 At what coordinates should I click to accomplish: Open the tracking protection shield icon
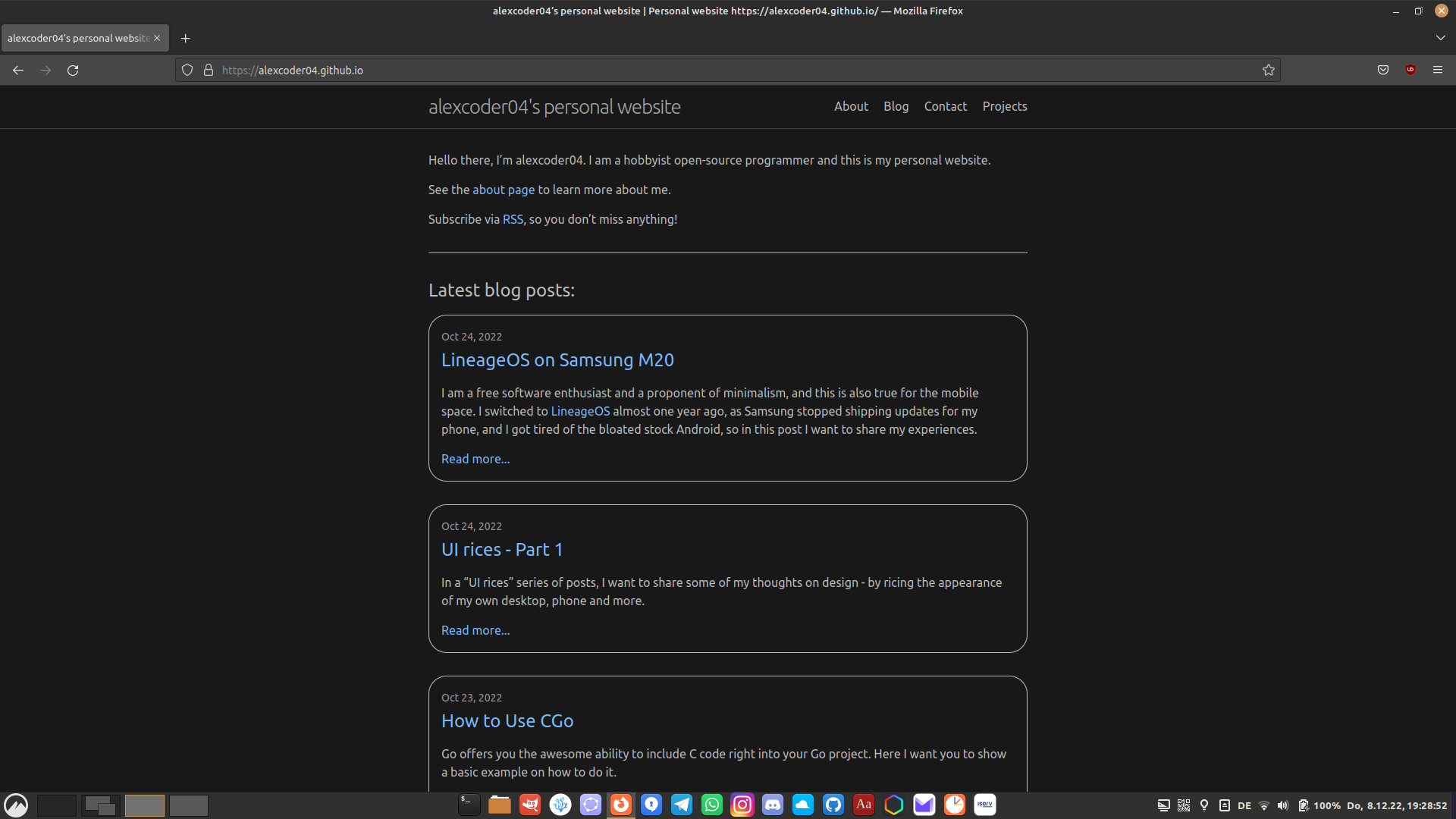coord(187,70)
